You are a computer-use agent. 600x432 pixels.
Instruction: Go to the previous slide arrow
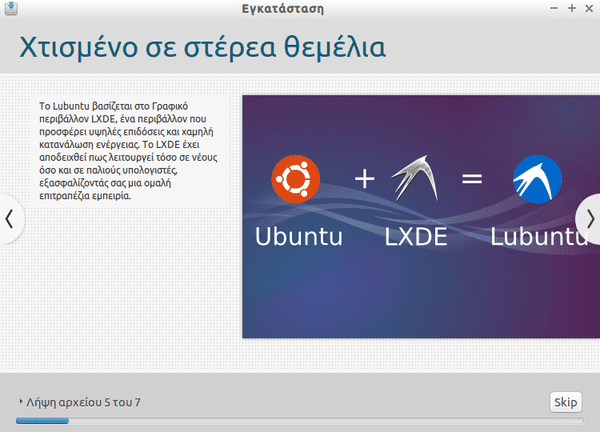click(x=10, y=219)
